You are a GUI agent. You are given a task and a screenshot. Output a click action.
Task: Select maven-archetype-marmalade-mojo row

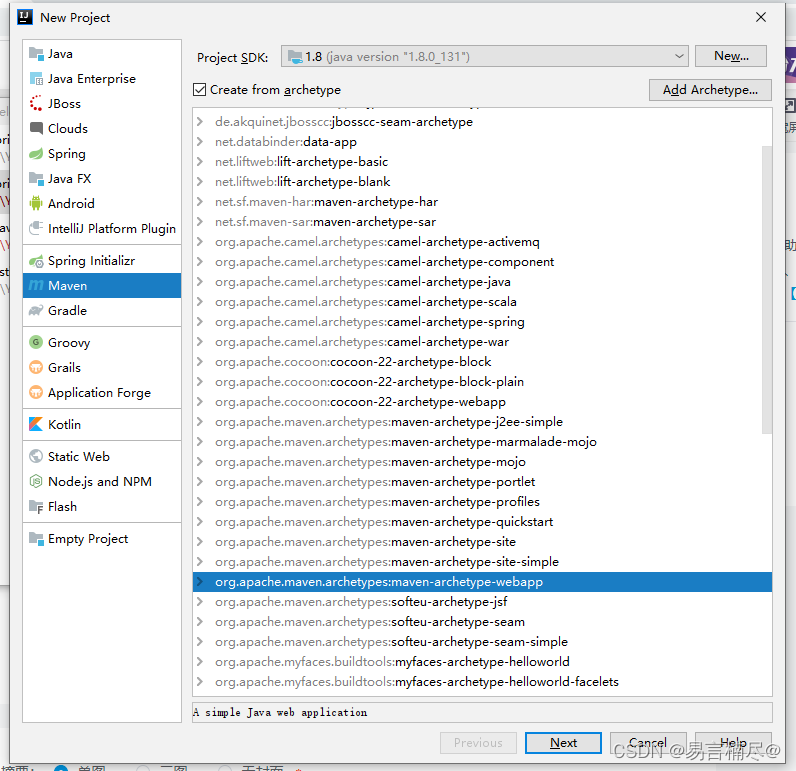point(482,442)
